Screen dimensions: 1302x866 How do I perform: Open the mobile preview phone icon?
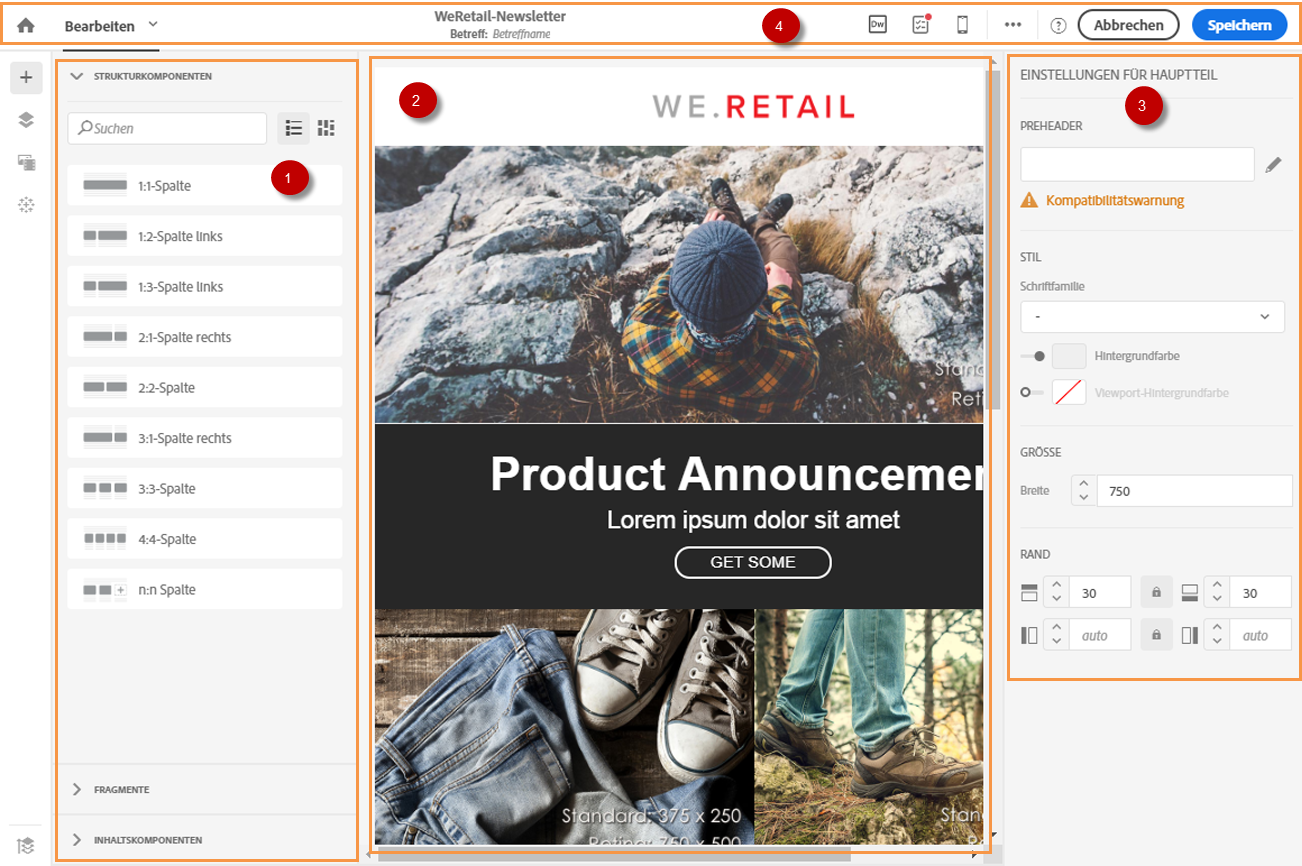[x=962, y=25]
